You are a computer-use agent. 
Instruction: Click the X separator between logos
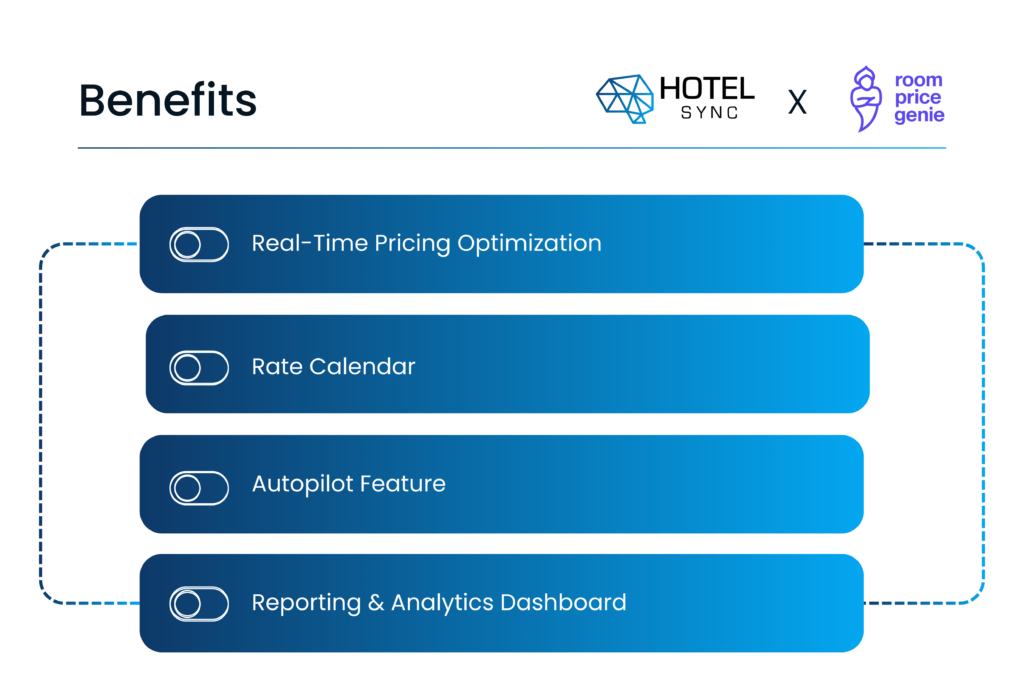pos(797,103)
